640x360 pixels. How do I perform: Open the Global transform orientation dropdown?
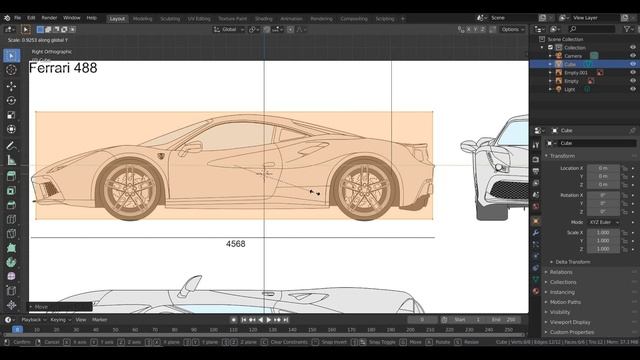[x=229, y=29]
